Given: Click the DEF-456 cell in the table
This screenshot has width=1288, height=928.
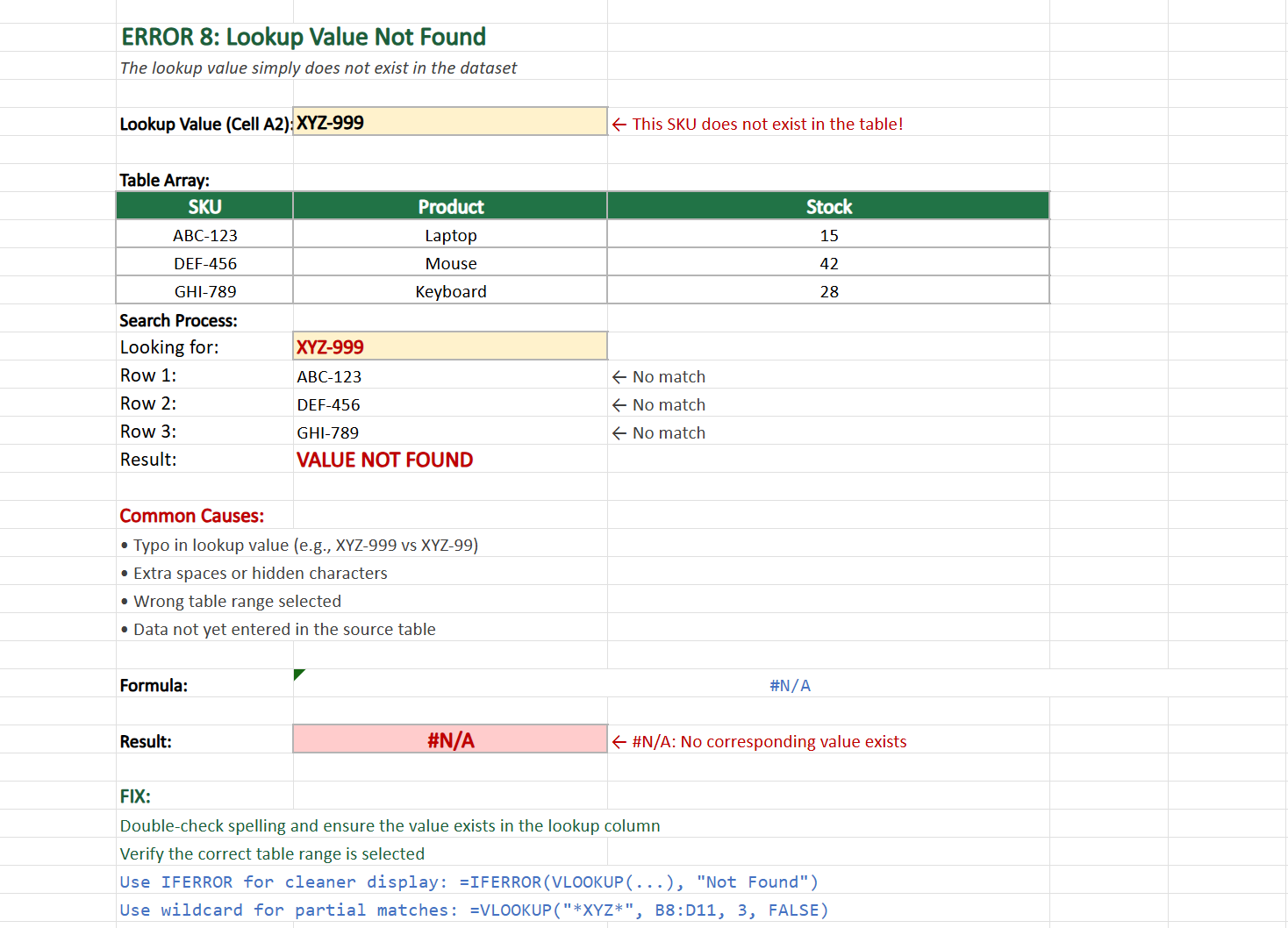Looking at the screenshot, I should click(204, 263).
